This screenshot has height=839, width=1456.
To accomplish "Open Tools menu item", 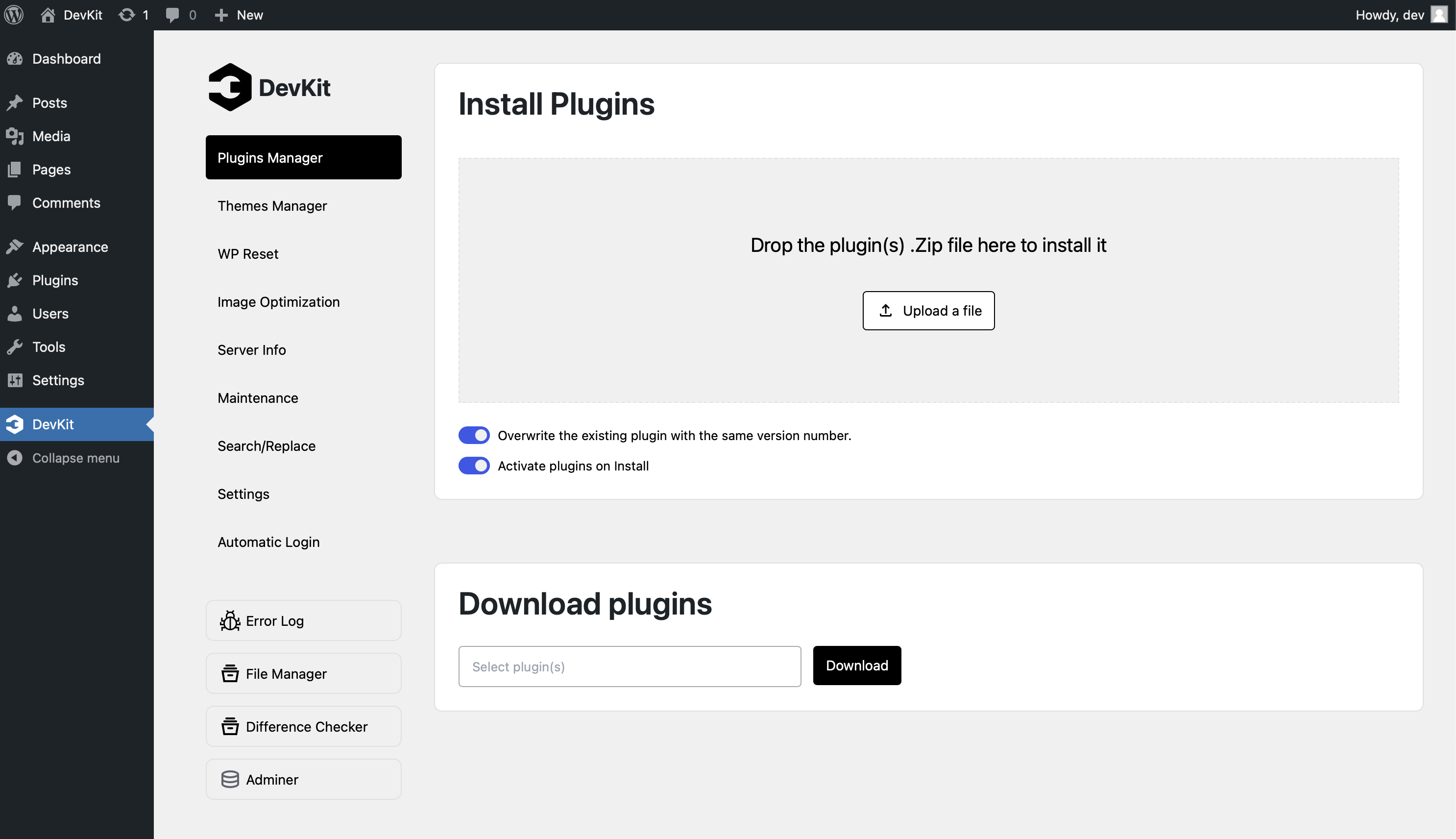I will point(76,347).
